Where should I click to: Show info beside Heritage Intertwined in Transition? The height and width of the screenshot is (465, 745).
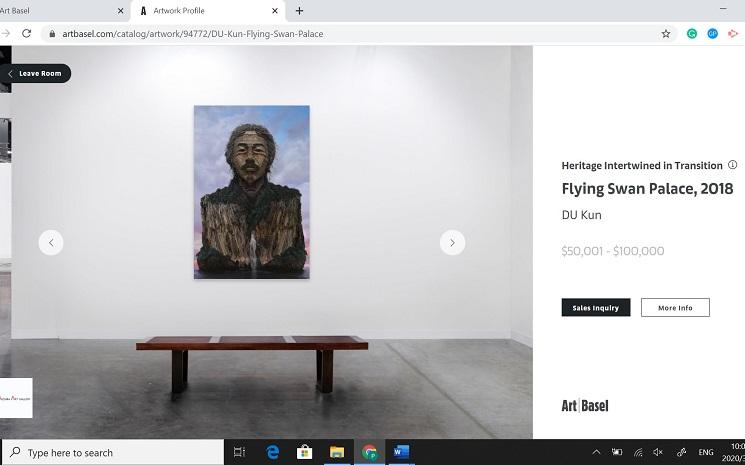pyautogui.click(x=733, y=165)
